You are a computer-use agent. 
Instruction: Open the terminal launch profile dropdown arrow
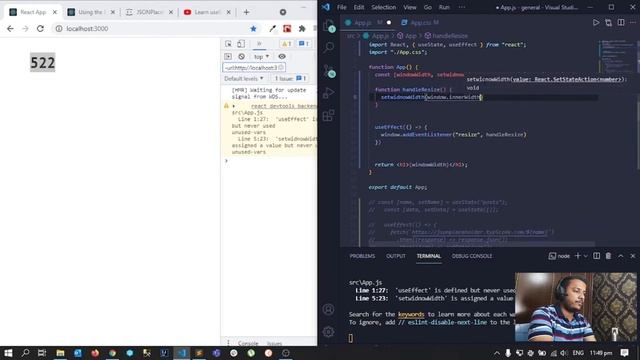[x=585, y=256]
